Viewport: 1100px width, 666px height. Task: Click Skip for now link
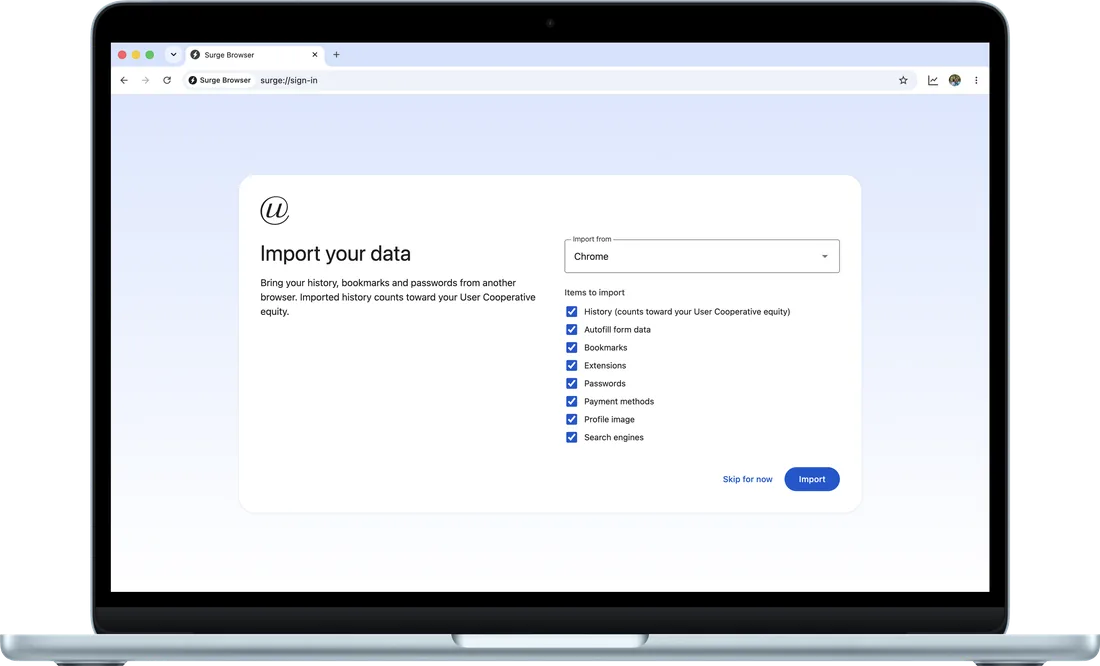[747, 479]
